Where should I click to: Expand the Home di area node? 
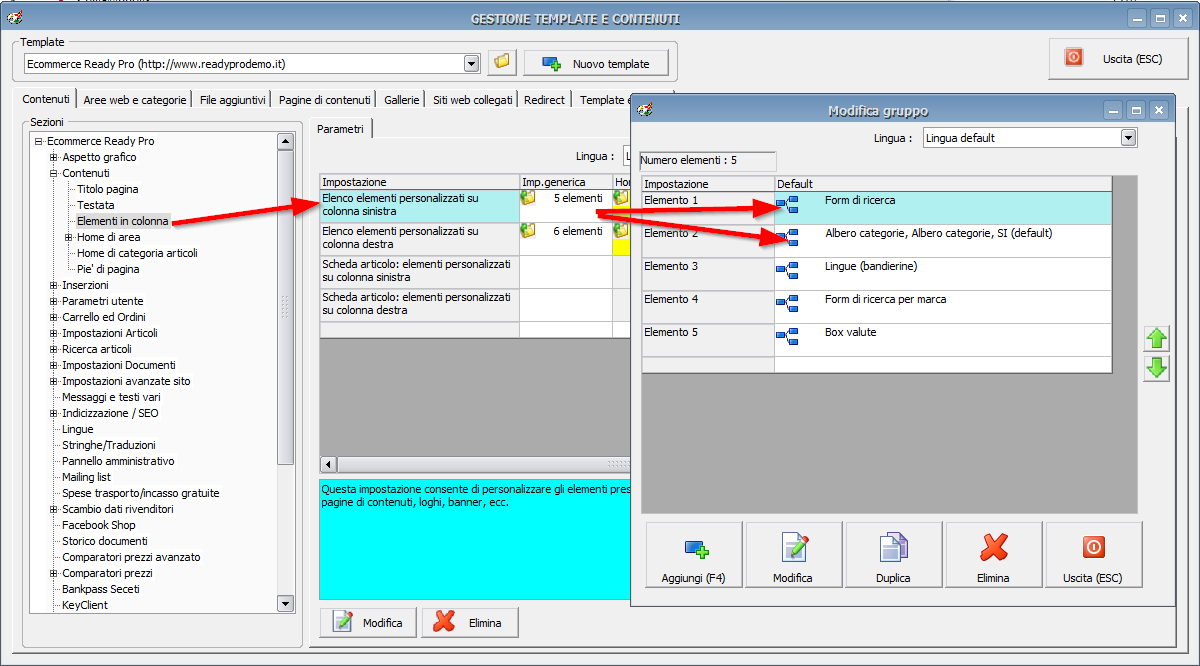(69, 237)
